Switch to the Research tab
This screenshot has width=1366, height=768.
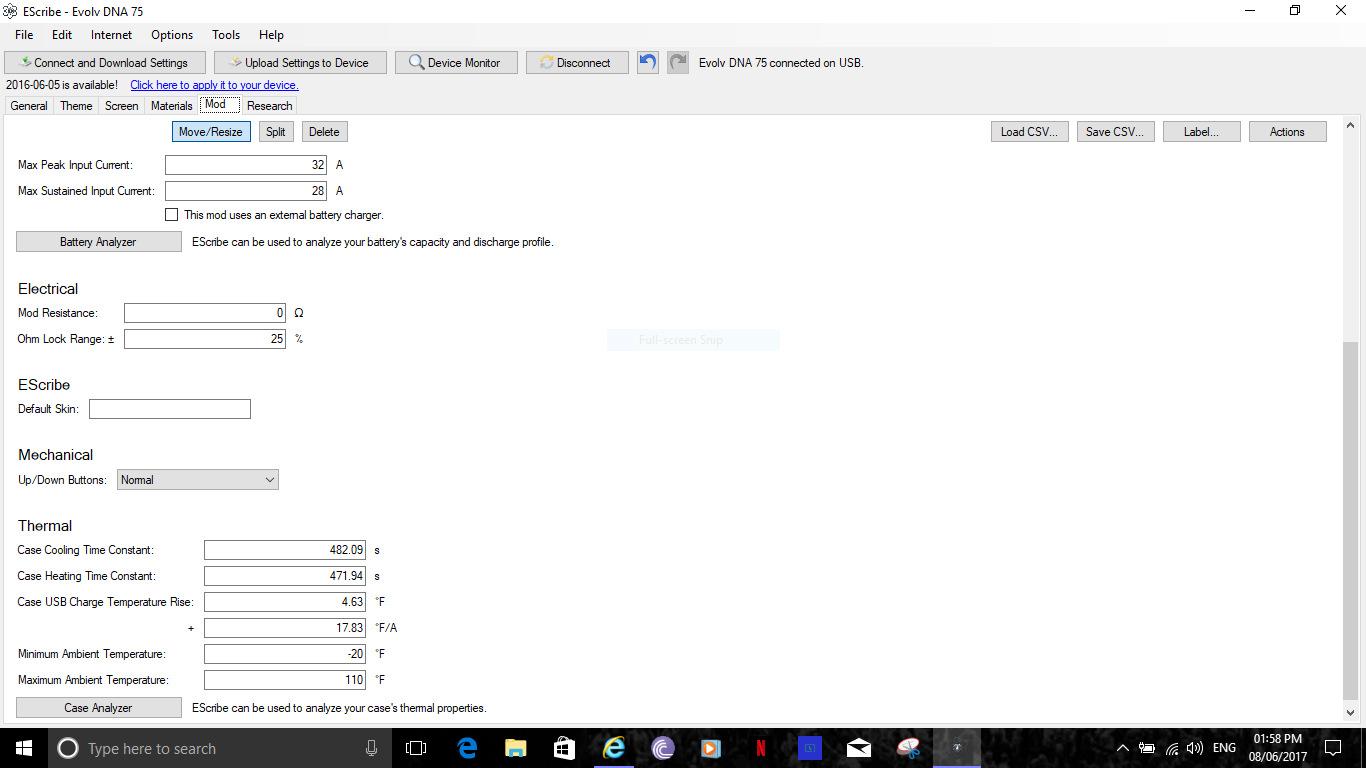269,105
